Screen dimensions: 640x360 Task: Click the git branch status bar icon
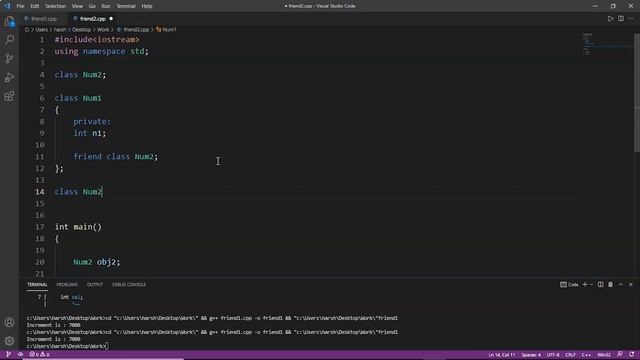8,354
